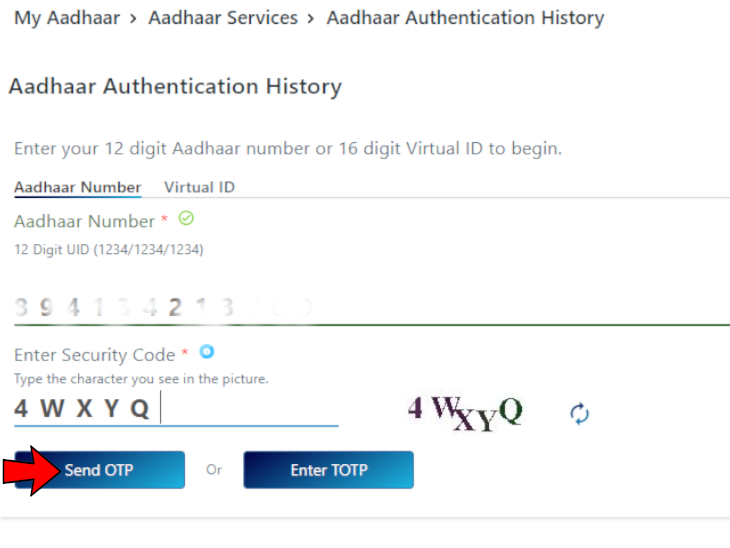This screenshot has height=548, width=730.
Task: Click the green validation checkmark icon
Action: (x=185, y=218)
